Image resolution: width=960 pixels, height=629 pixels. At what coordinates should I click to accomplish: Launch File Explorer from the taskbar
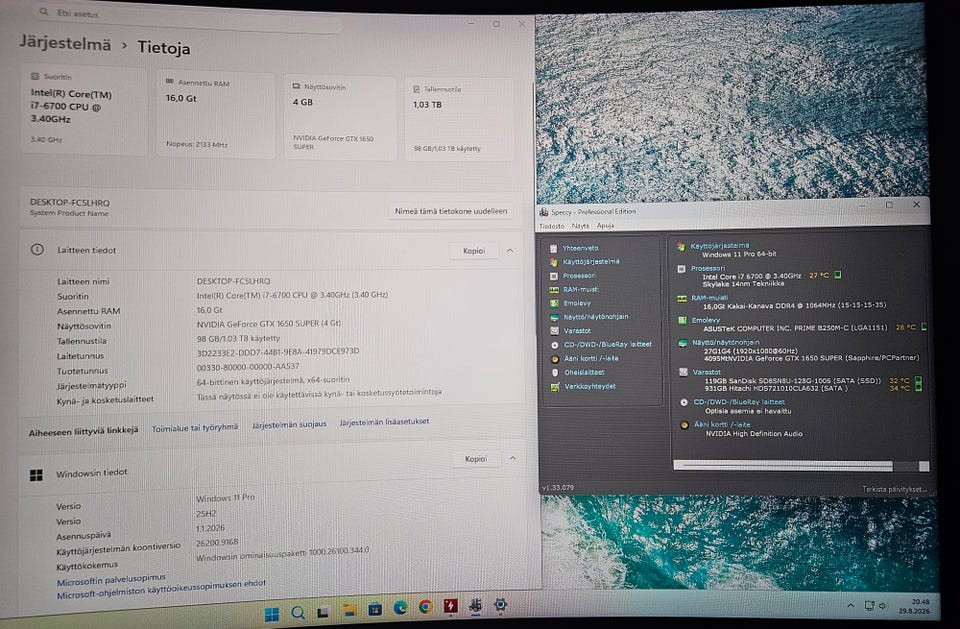(x=349, y=610)
